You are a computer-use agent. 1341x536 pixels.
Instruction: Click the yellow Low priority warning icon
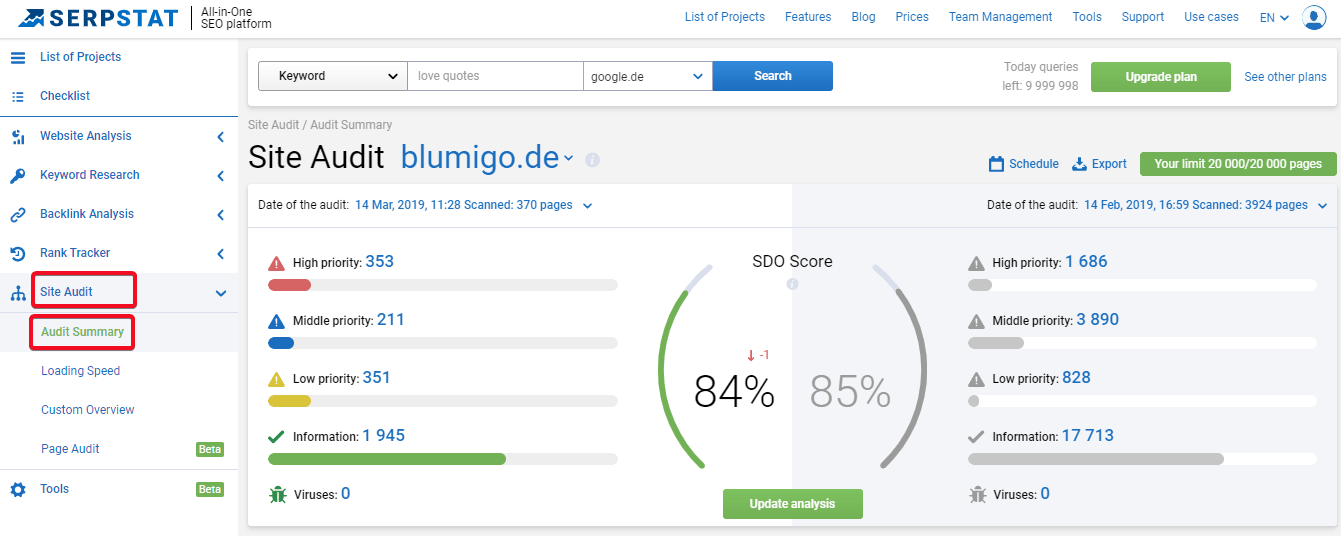point(277,379)
